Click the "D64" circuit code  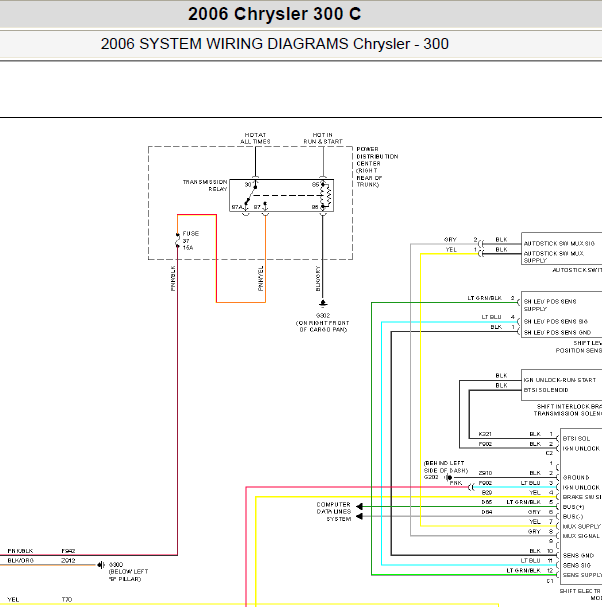[487, 512]
